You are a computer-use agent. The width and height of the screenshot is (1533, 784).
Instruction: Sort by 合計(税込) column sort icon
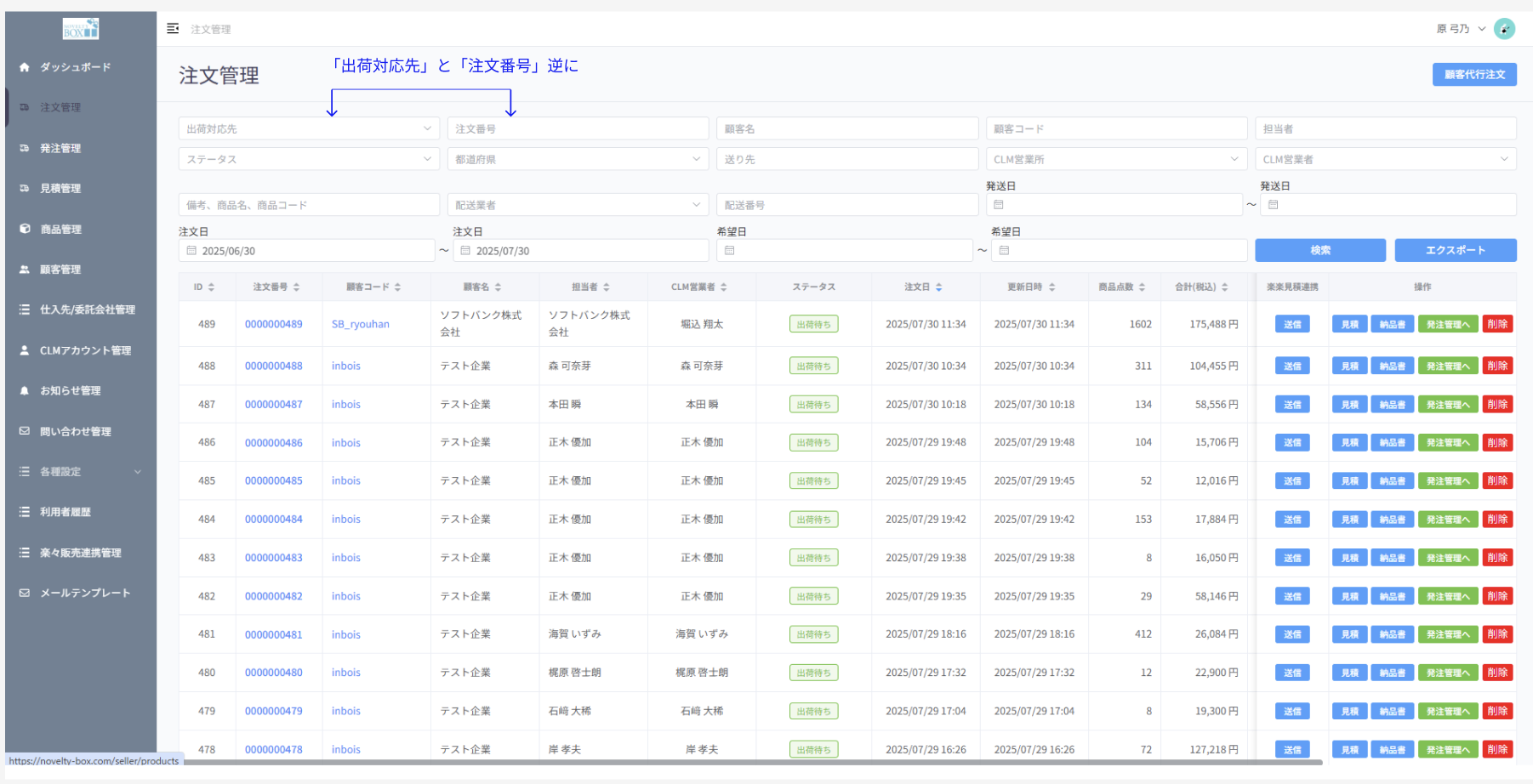[1224, 287]
